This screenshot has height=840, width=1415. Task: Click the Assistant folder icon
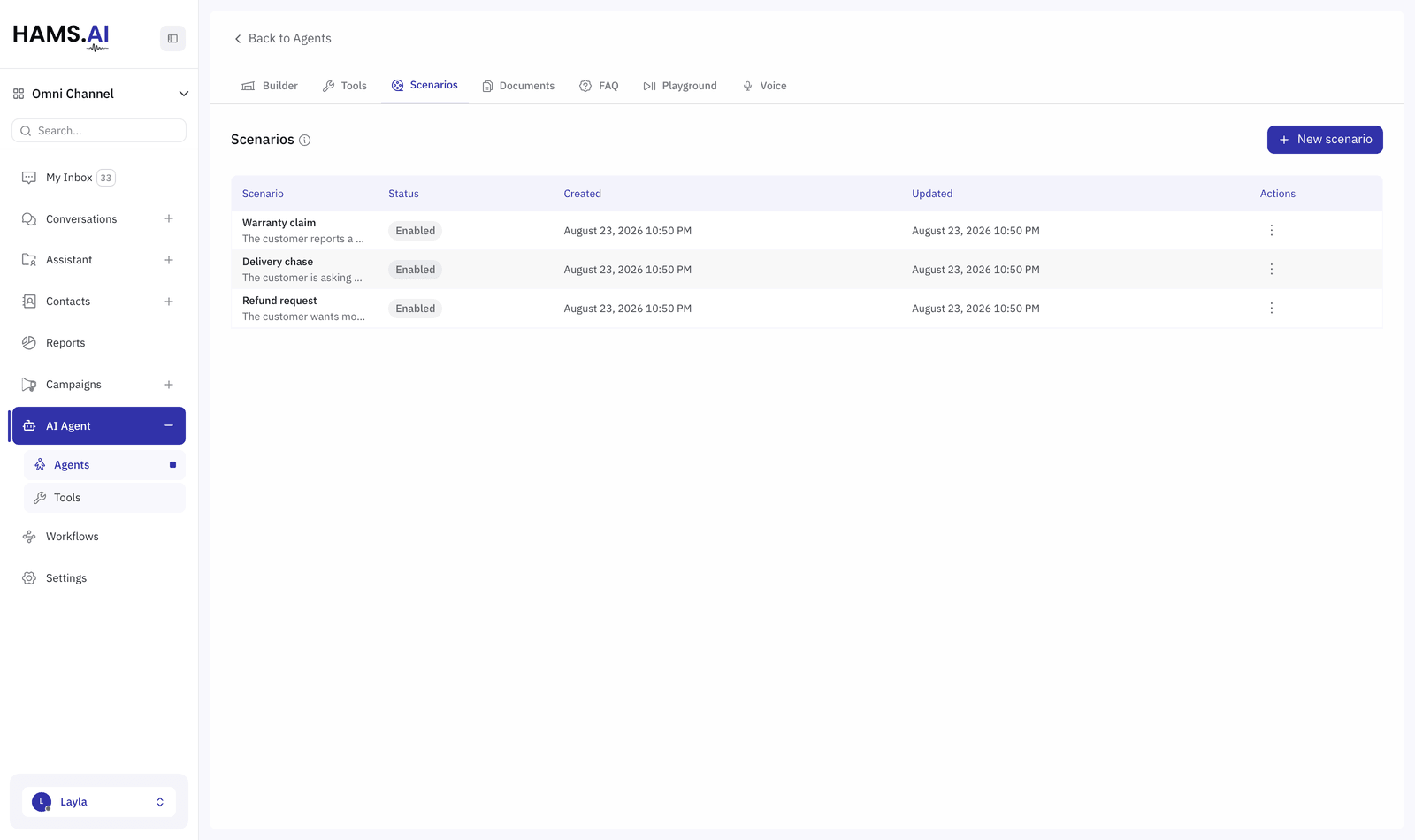[29, 260]
